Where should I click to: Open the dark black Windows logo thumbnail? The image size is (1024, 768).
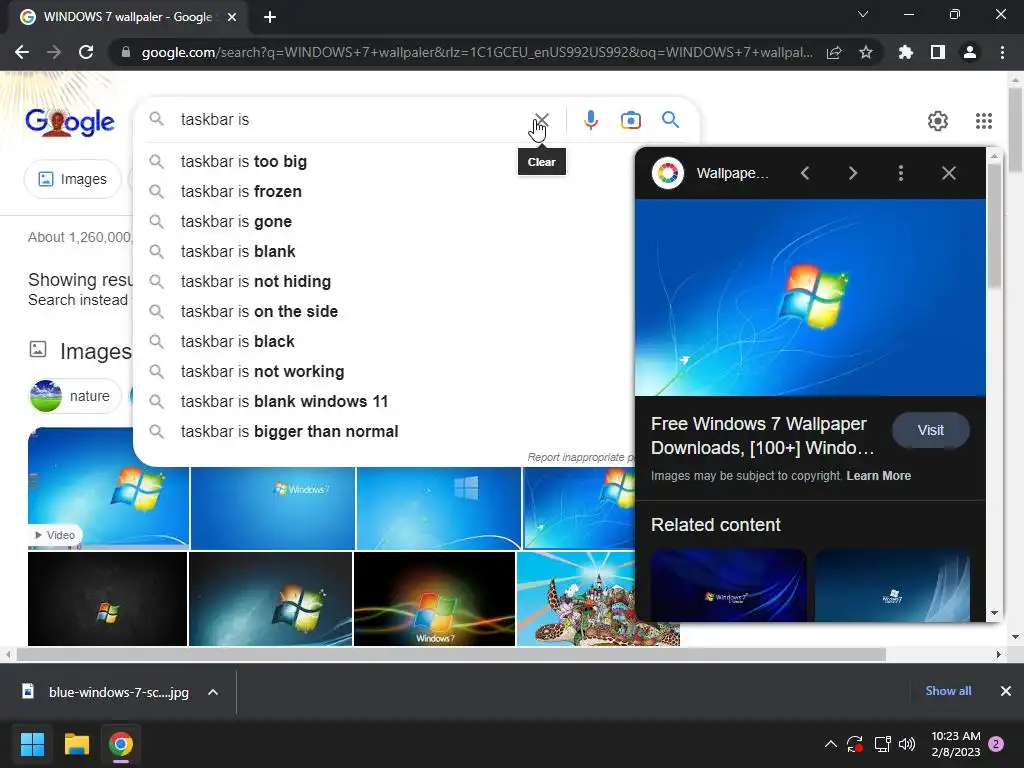coord(107,599)
